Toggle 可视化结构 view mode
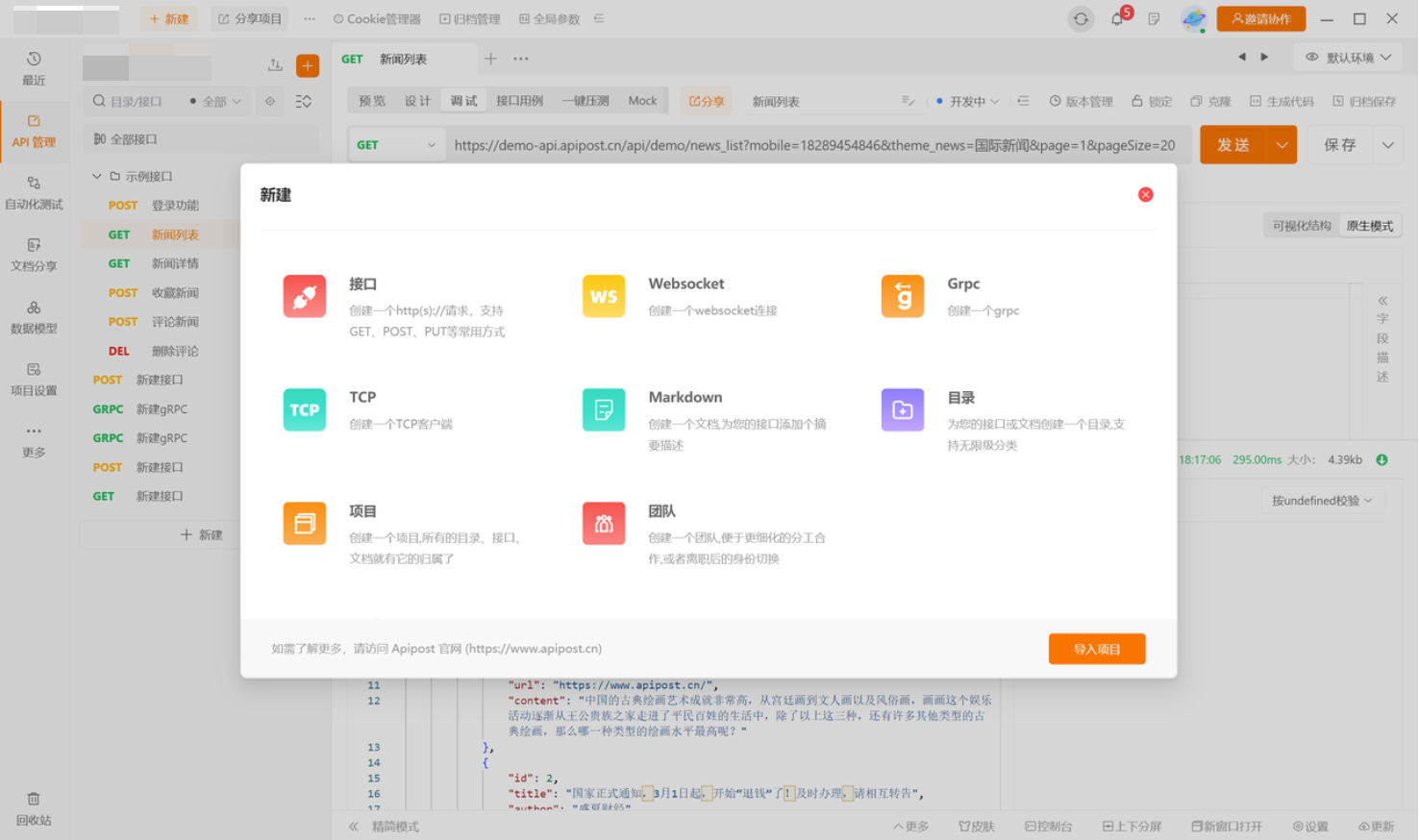Screen dimensions: 1419x840 point(1302,226)
